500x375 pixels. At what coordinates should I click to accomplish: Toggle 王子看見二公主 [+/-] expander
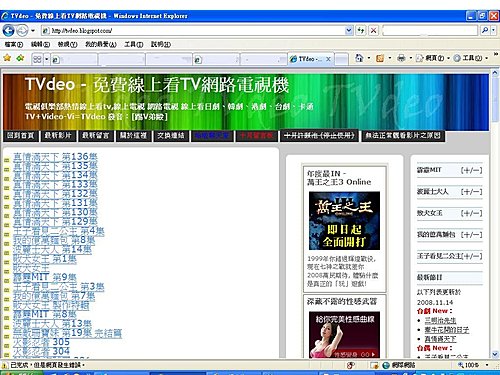(472, 256)
